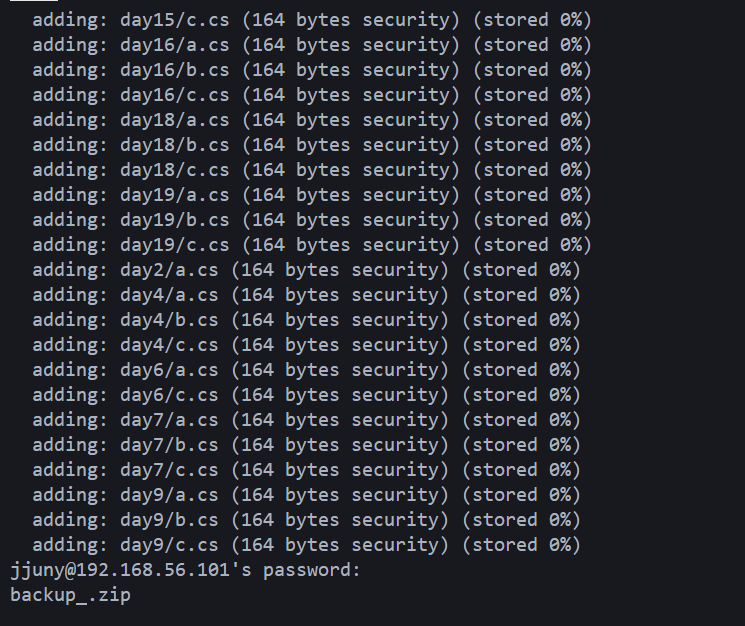This screenshot has height=626, width=745.
Task: Click the day2/a.cs output line
Action: coord(306,270)
